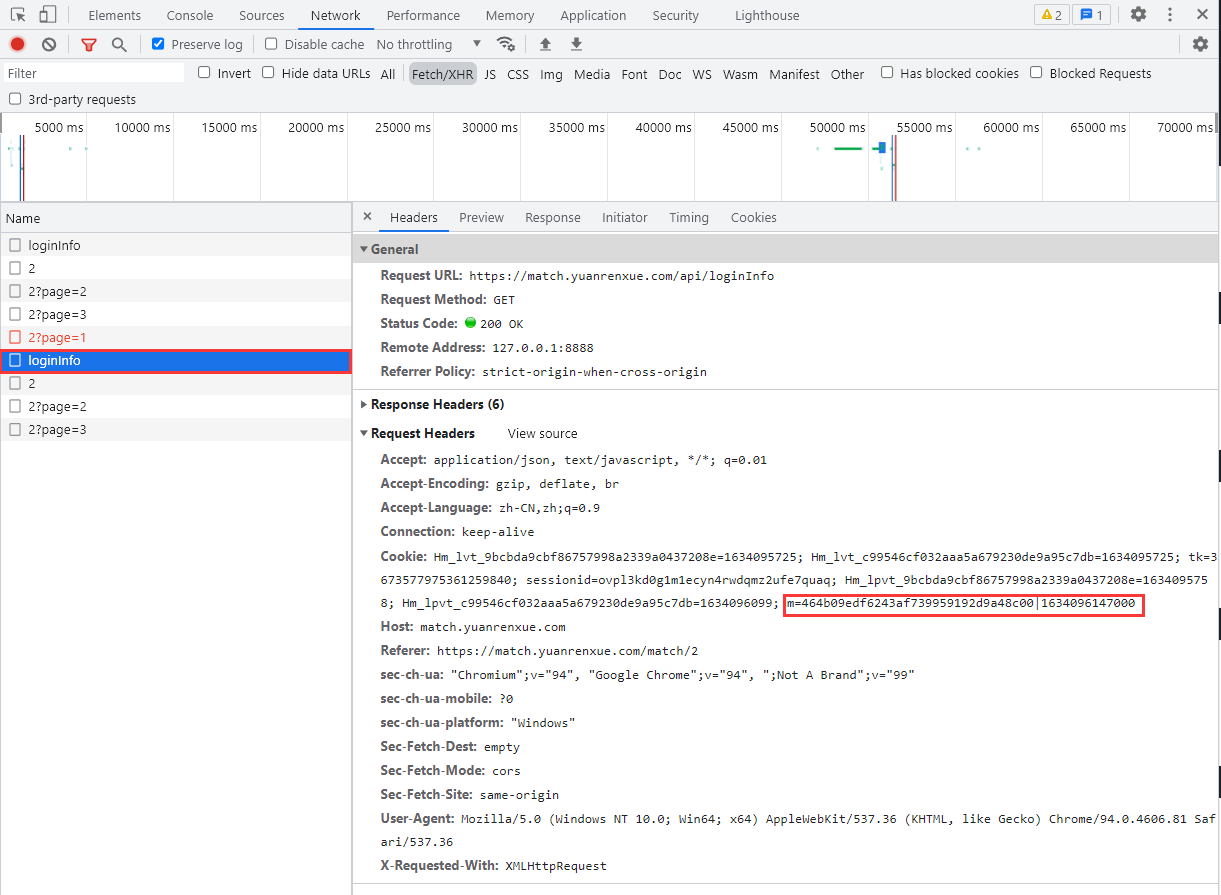Switch to the Console tab
1221x895 pixels.
pos(190,15)
